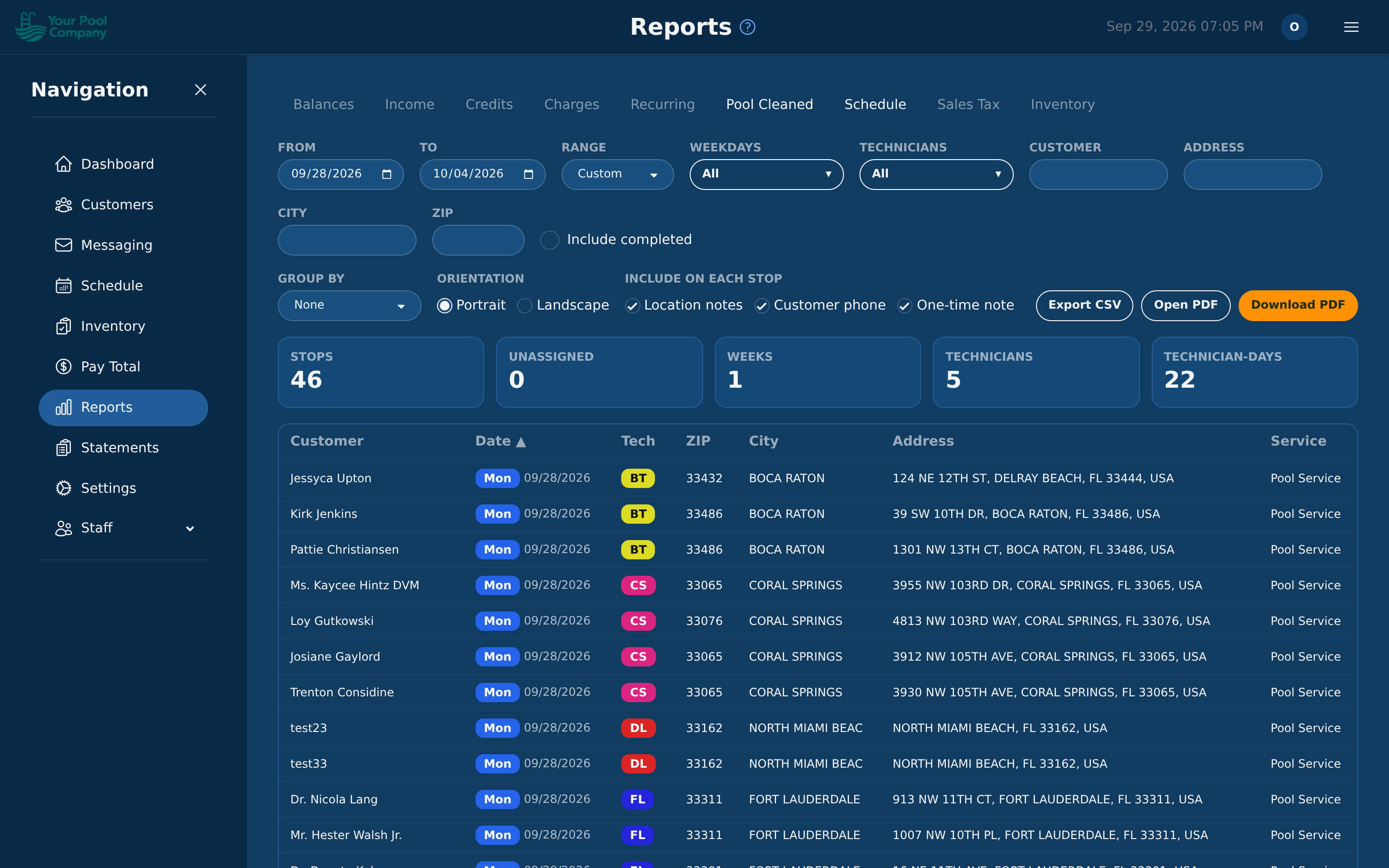
Task: Click the Staff people icon
Action: tap(63, 528)
